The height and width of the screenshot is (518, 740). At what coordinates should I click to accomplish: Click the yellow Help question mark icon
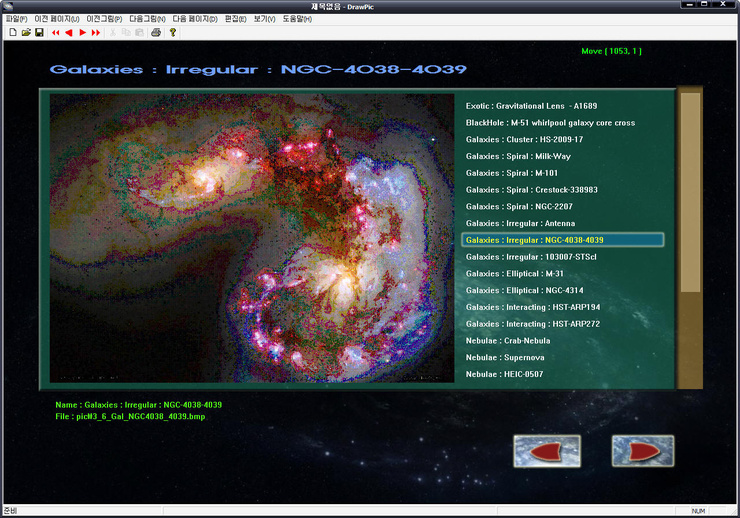(x=173, y=33)
